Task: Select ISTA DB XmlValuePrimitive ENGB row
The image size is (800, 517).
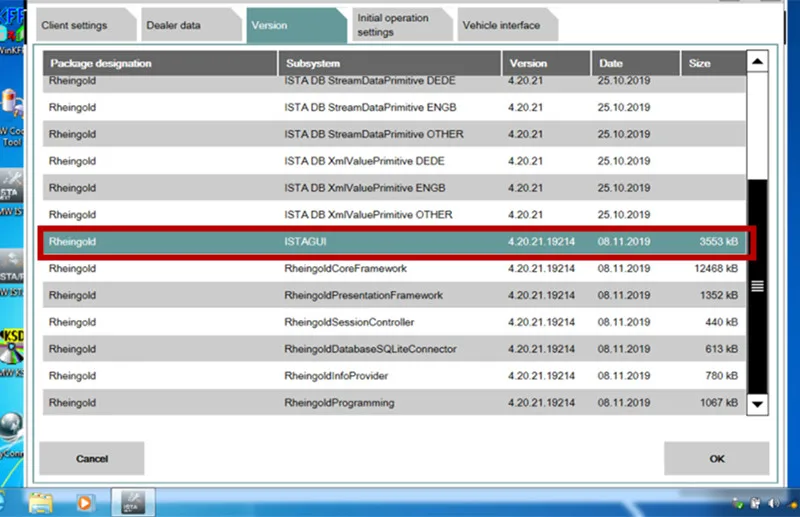Action: pyautogui.click(x=394, y=188)
